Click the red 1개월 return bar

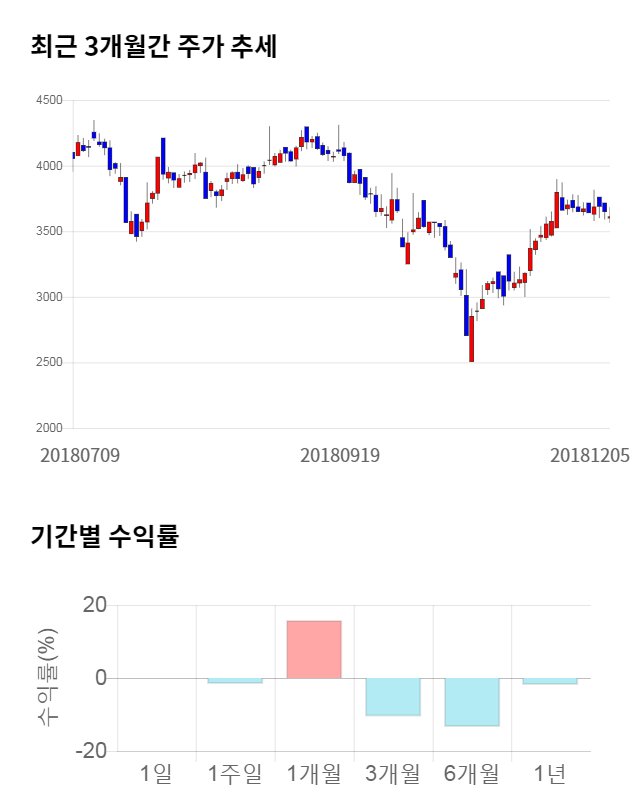tap(314, 649)
